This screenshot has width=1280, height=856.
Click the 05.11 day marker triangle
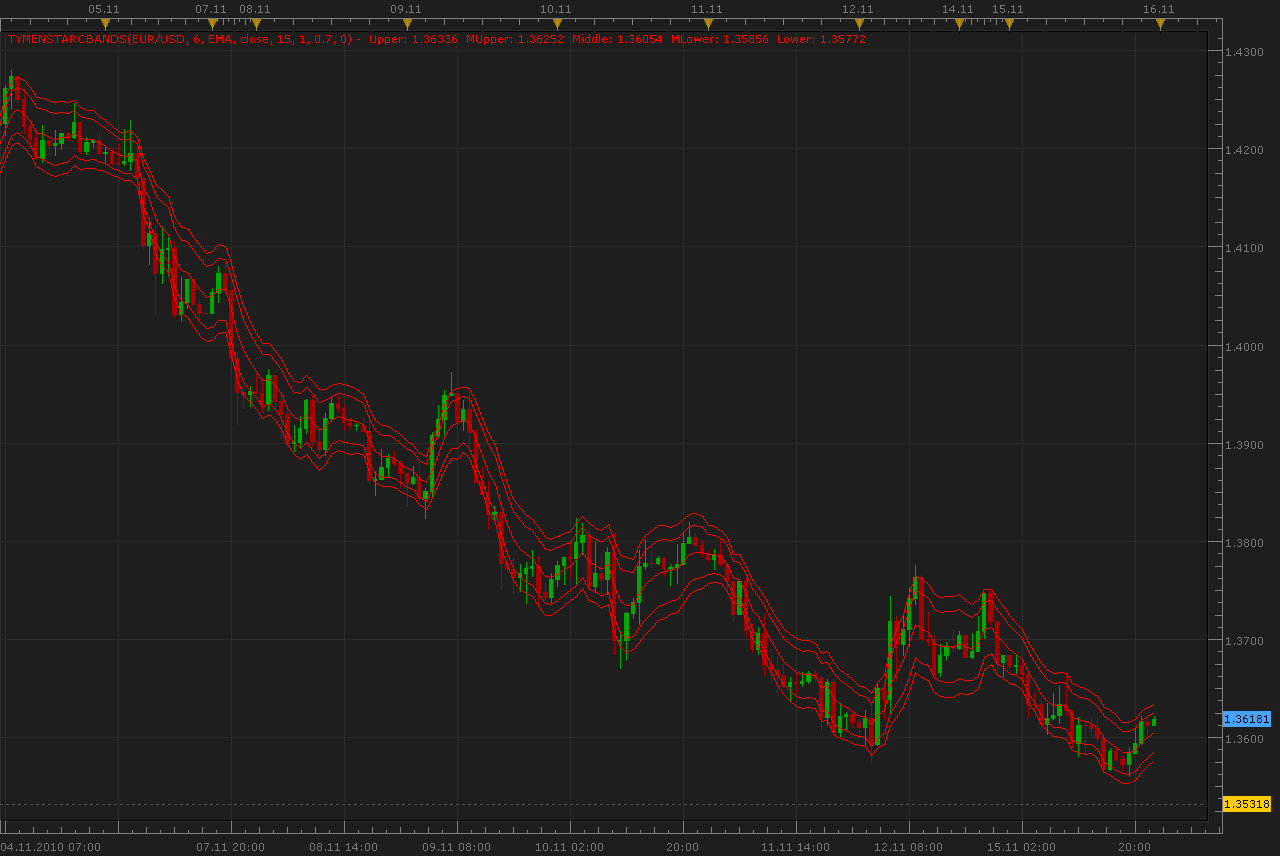105,24
